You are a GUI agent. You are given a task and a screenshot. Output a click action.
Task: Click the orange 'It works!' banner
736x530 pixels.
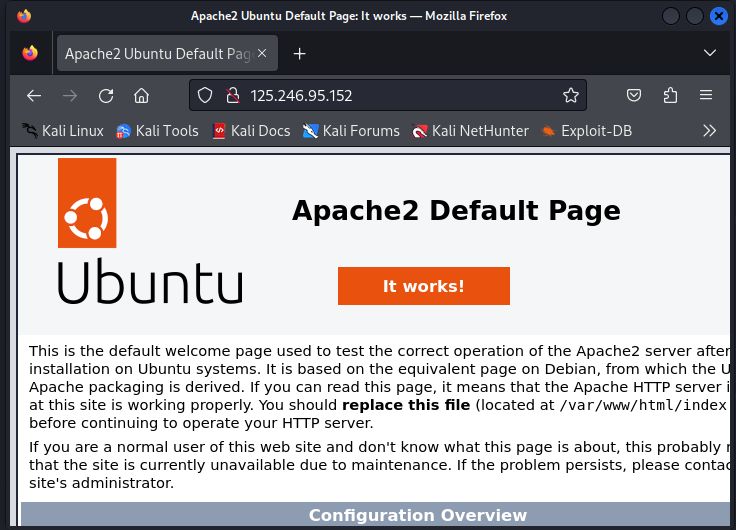[424, 286]
